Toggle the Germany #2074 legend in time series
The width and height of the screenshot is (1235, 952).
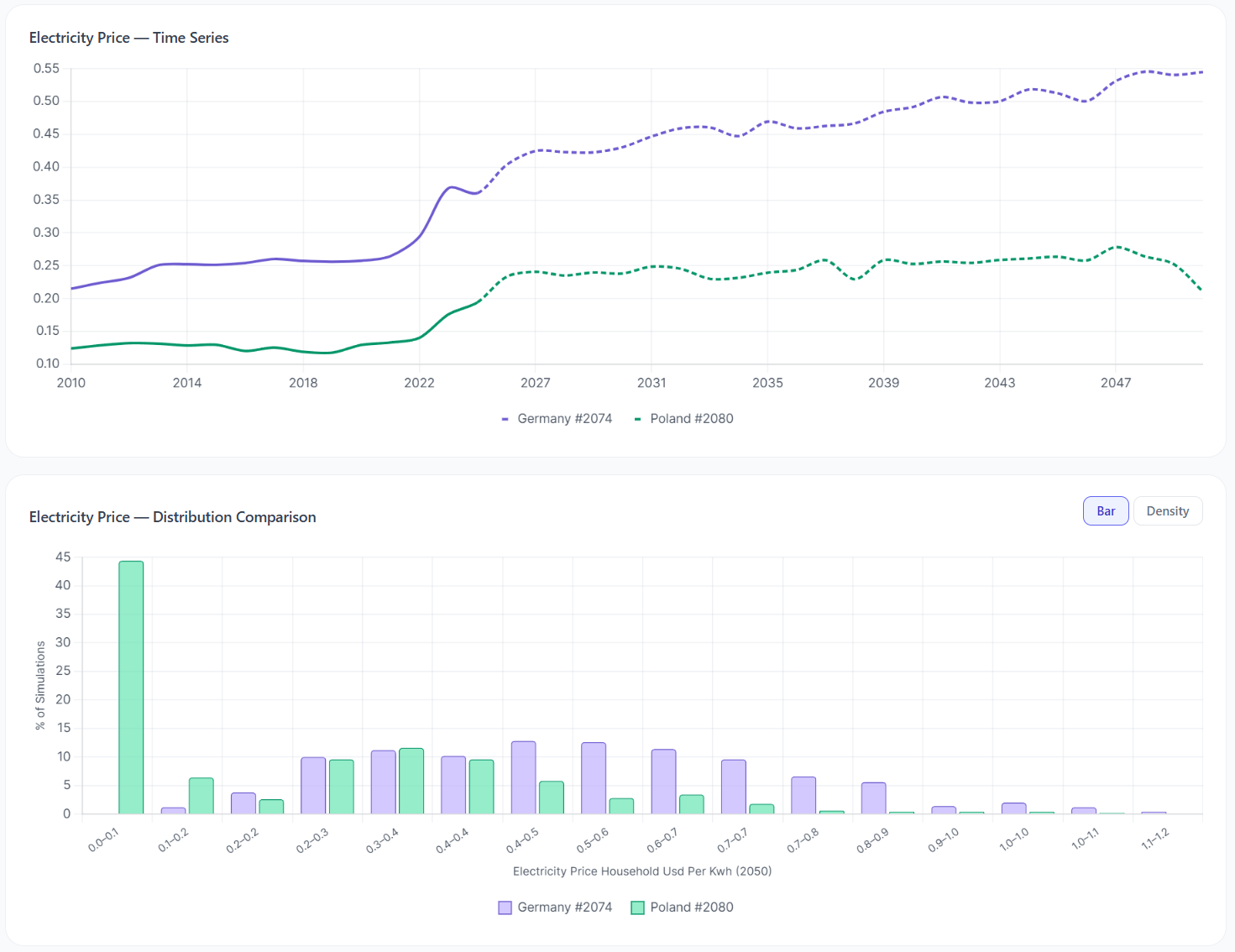564,418
